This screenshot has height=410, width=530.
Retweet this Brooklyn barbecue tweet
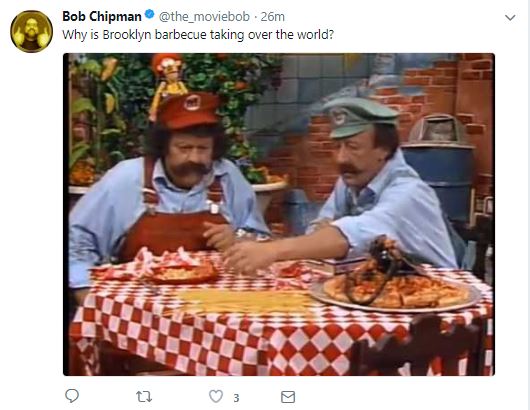144,396
